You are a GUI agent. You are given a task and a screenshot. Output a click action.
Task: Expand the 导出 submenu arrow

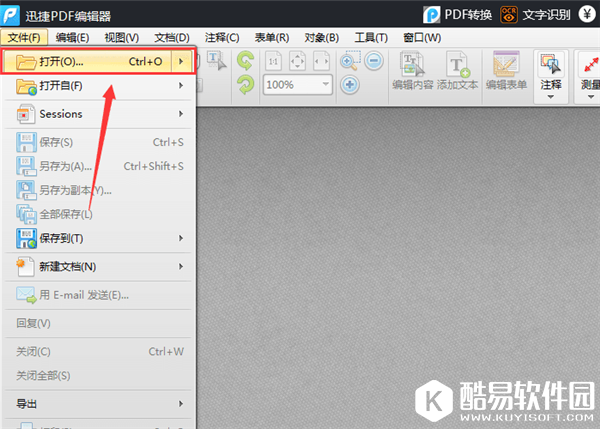pos(181,404)
